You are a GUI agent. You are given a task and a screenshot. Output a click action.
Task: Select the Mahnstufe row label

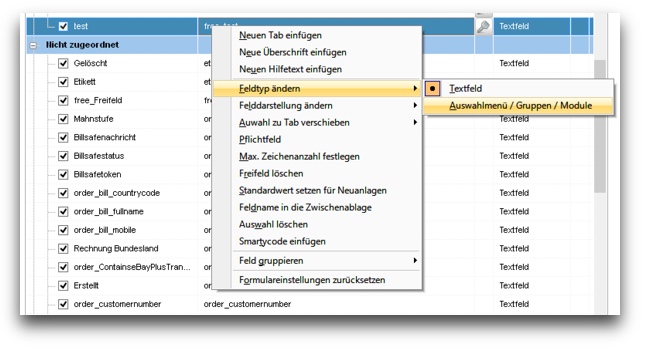pyautogui.click(x=93, y=119)
